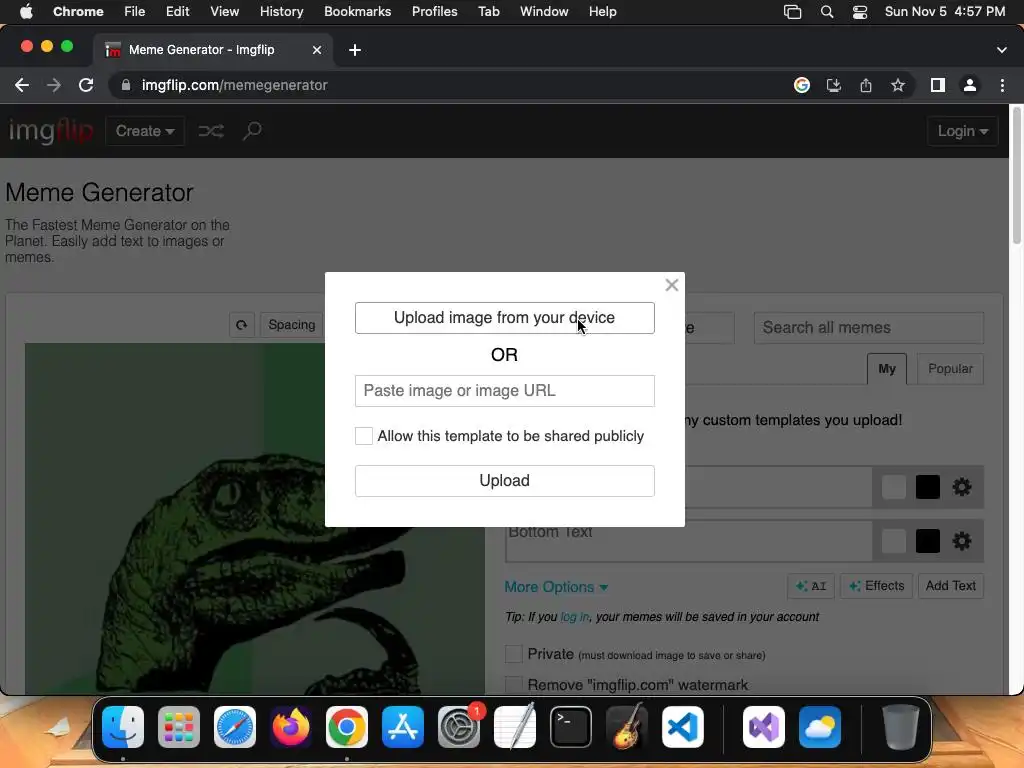Screen dimensions: 1024x768
Task: Open the Login dropdown
Action: [x=963, y=131]
